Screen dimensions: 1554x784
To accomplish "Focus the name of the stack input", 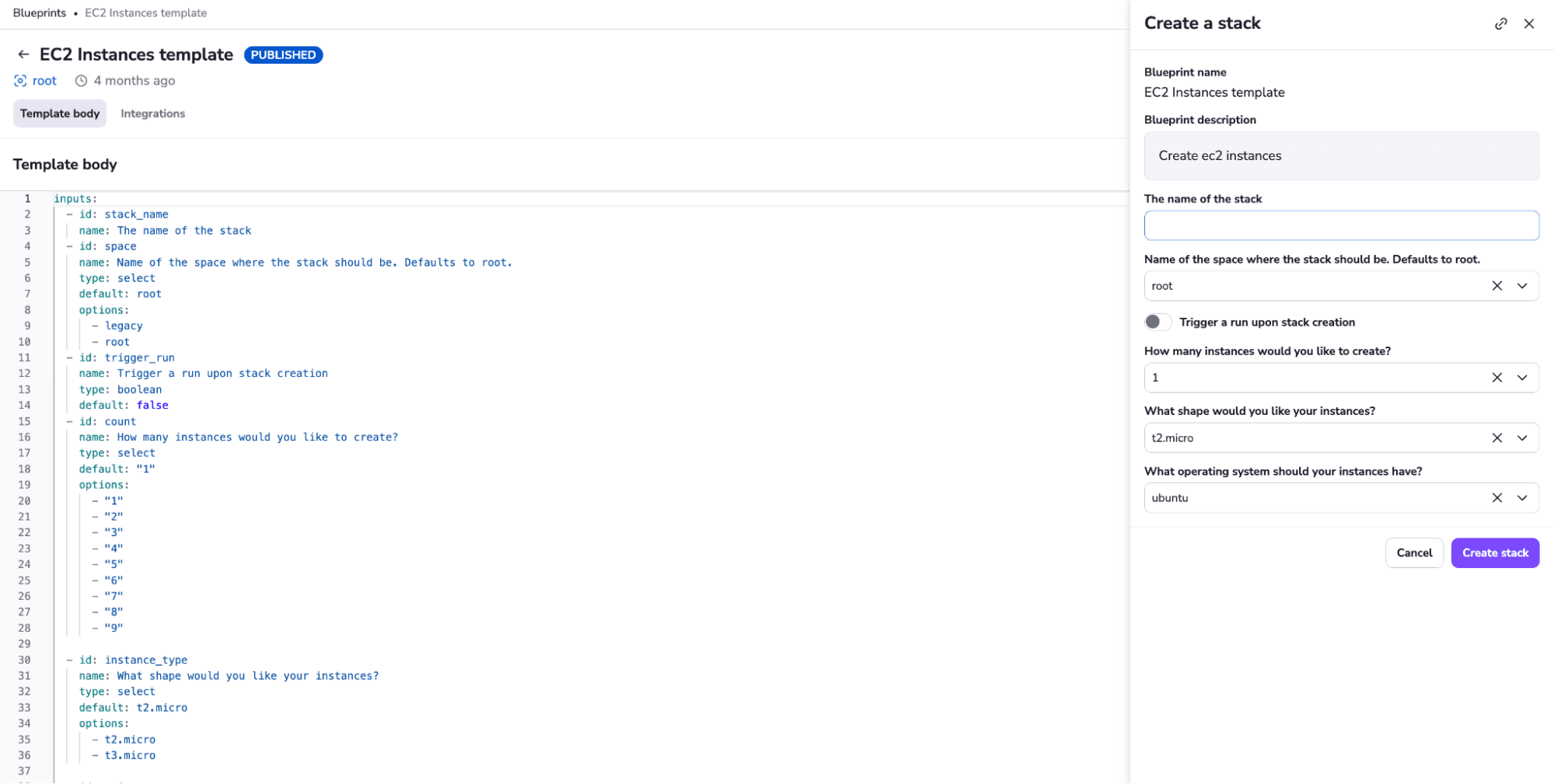I will coord(1341,225).
